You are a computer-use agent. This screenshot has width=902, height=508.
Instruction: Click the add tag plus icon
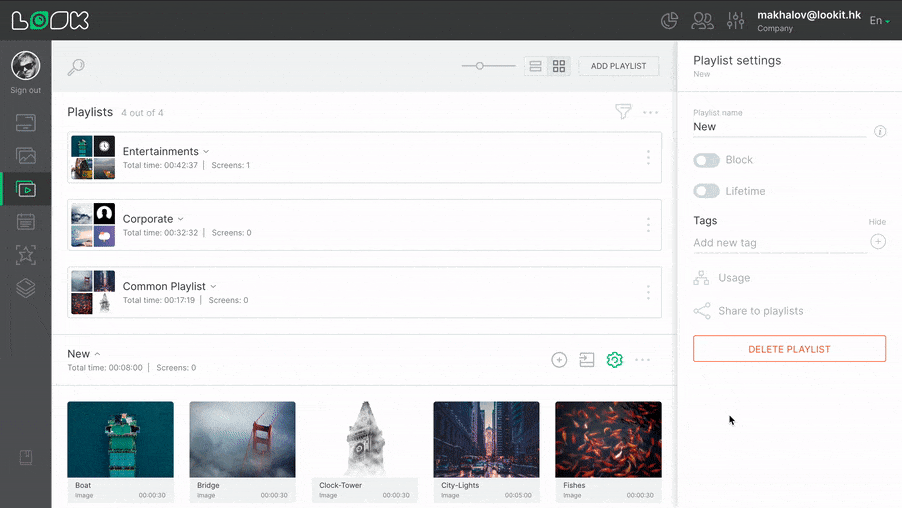click(878, 242)
